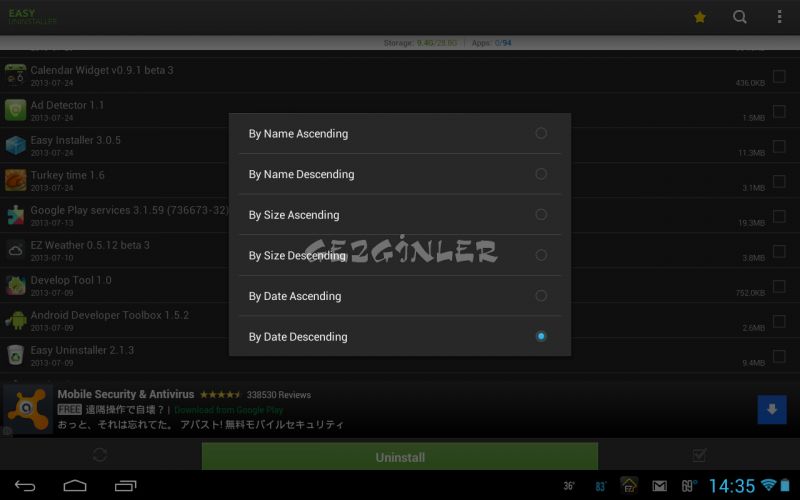Tap the Wi-Fi status icon
Viewport: 800px width, 500px height.
[x=768, y=485]
